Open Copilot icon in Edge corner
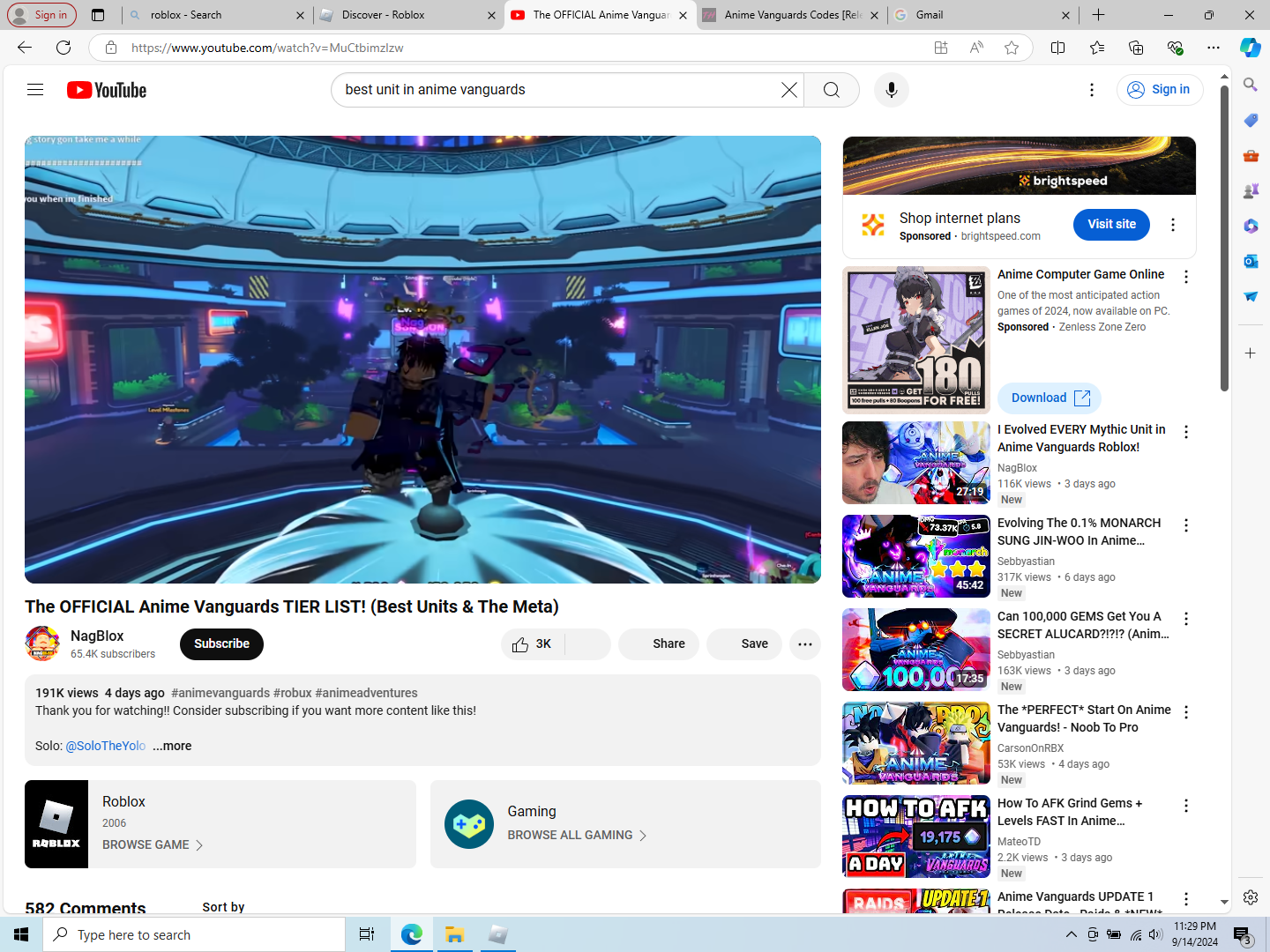The height and width of the screenshot is (952, 1270). click(x=1250, y=48)
